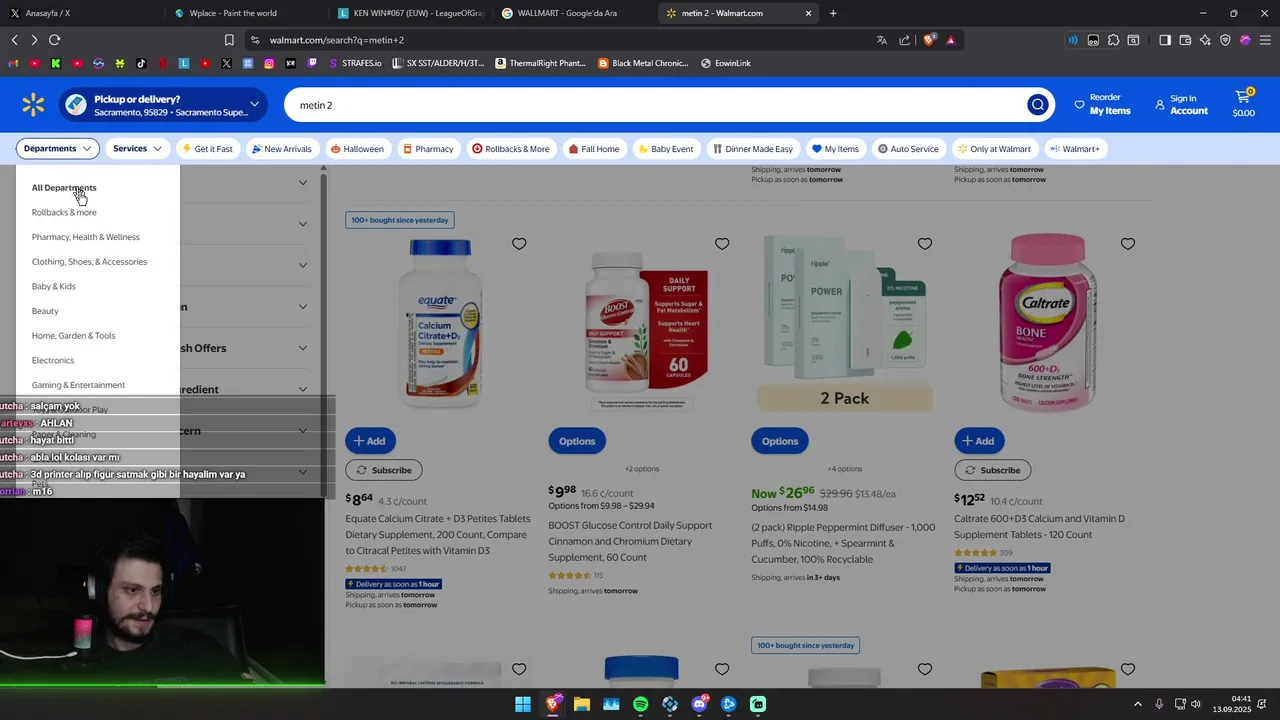Viewport: 1280px width, 720px height.
Task: Open the Brave Wallet icon
Action: pos(1185,40)
